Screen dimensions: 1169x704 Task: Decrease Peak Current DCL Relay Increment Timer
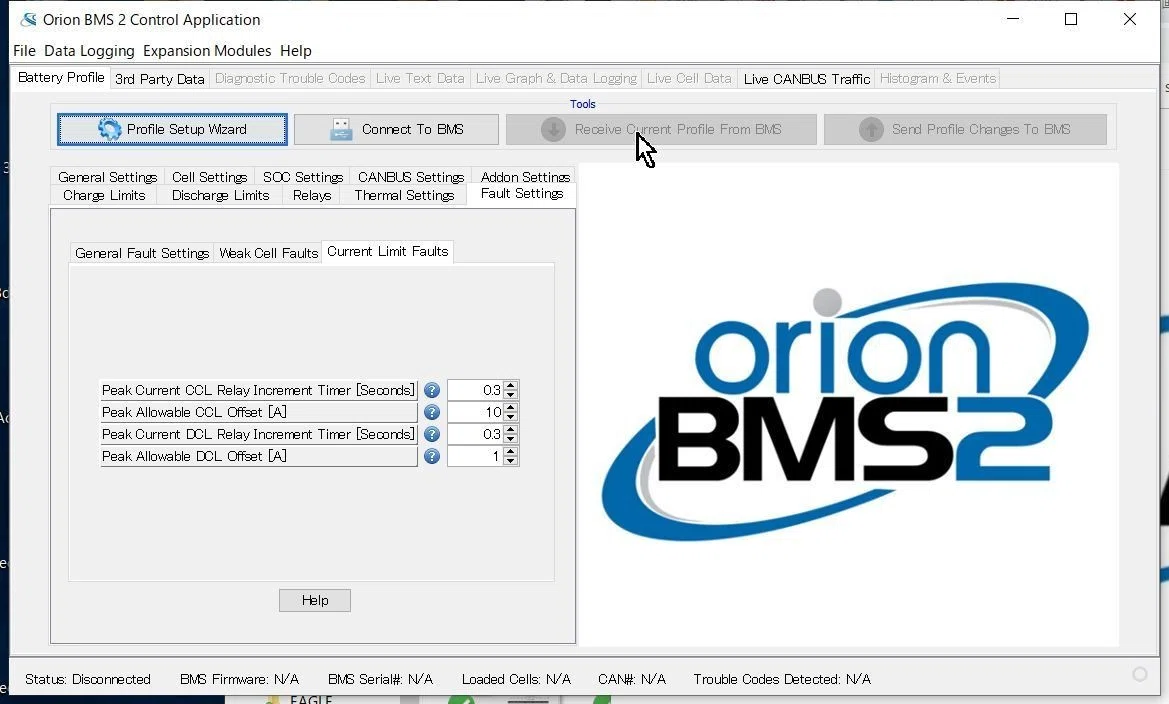point(511,439)
